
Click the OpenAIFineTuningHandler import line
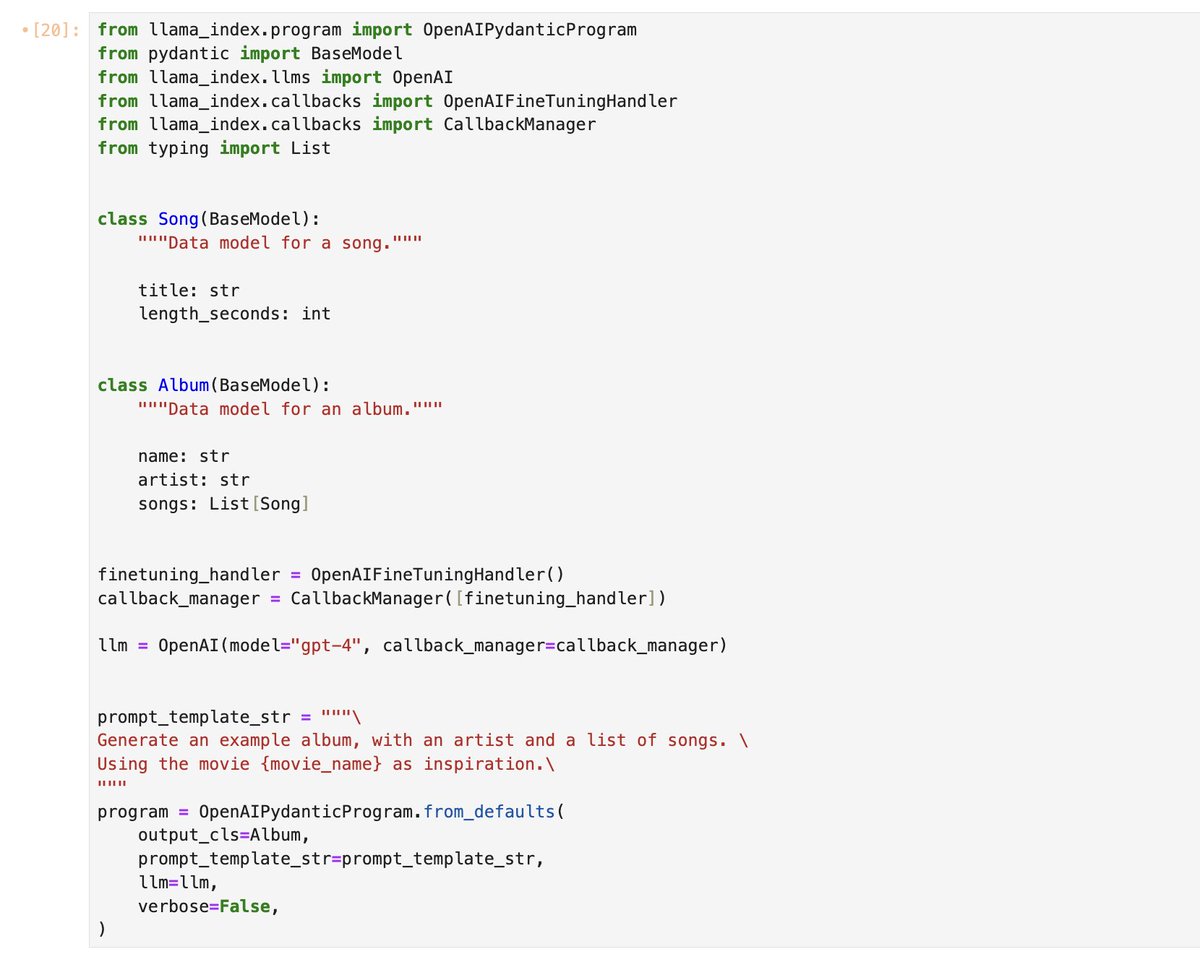(387, 100)
